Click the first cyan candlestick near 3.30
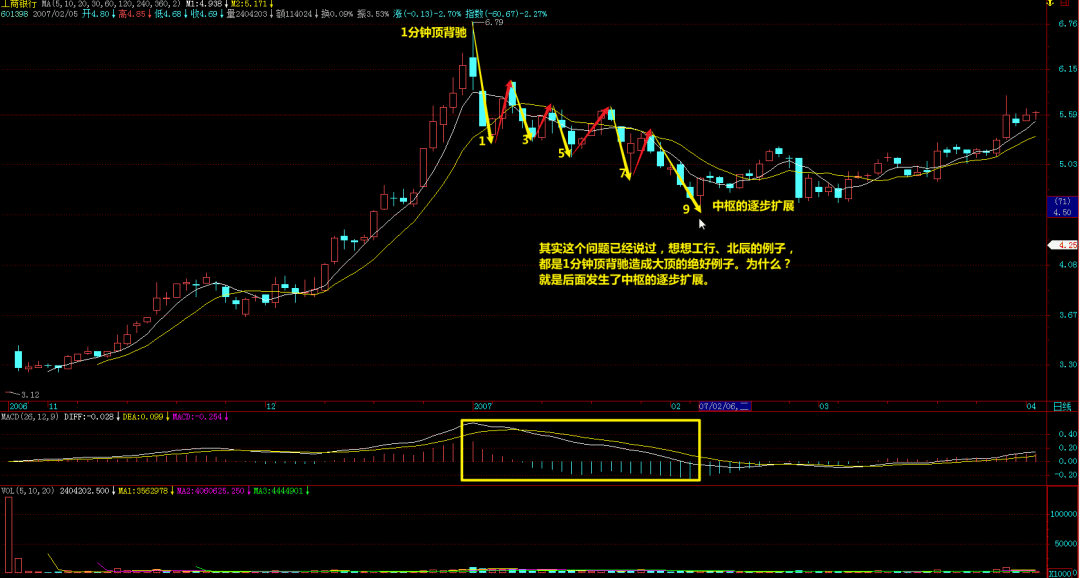The width and height of the screenshot is (1080, 578). [19, 358]
